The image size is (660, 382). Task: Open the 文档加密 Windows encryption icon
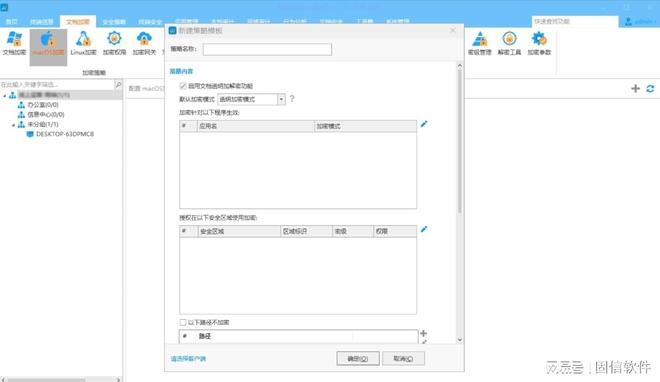tap(14, 43)
